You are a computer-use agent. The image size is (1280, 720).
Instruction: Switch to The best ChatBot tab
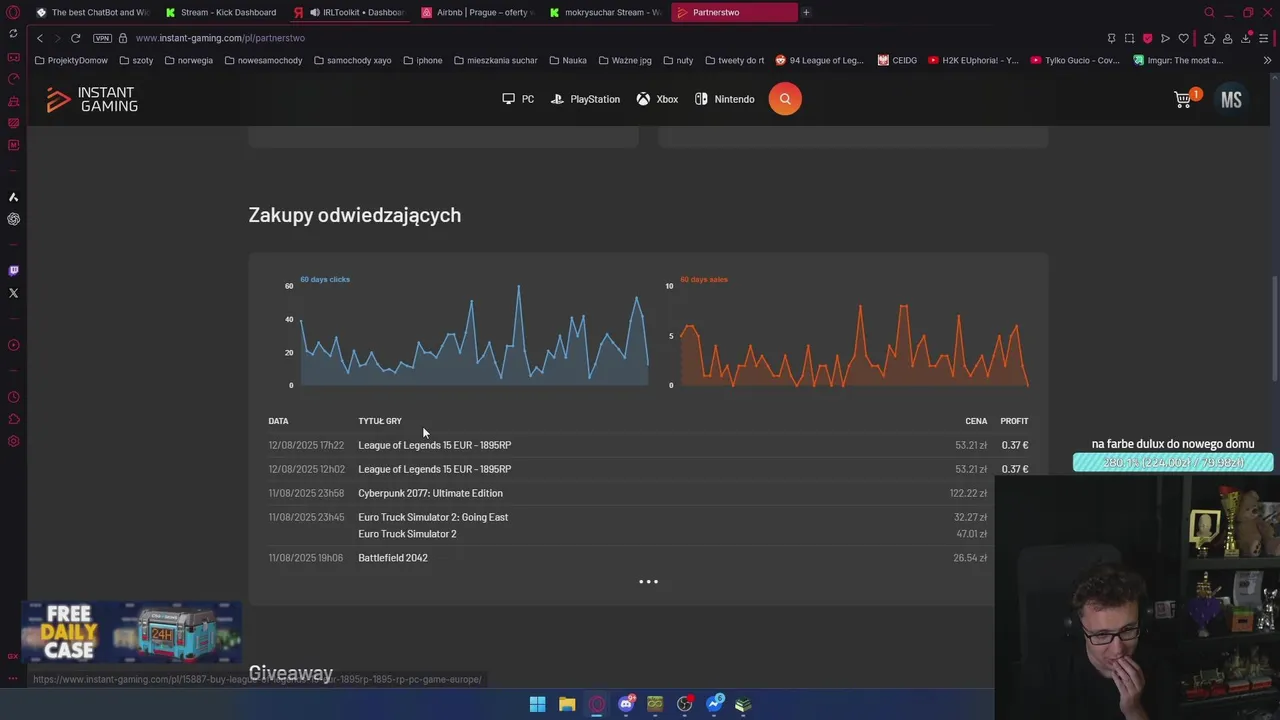pyautogui.click(x=92, y=12)
